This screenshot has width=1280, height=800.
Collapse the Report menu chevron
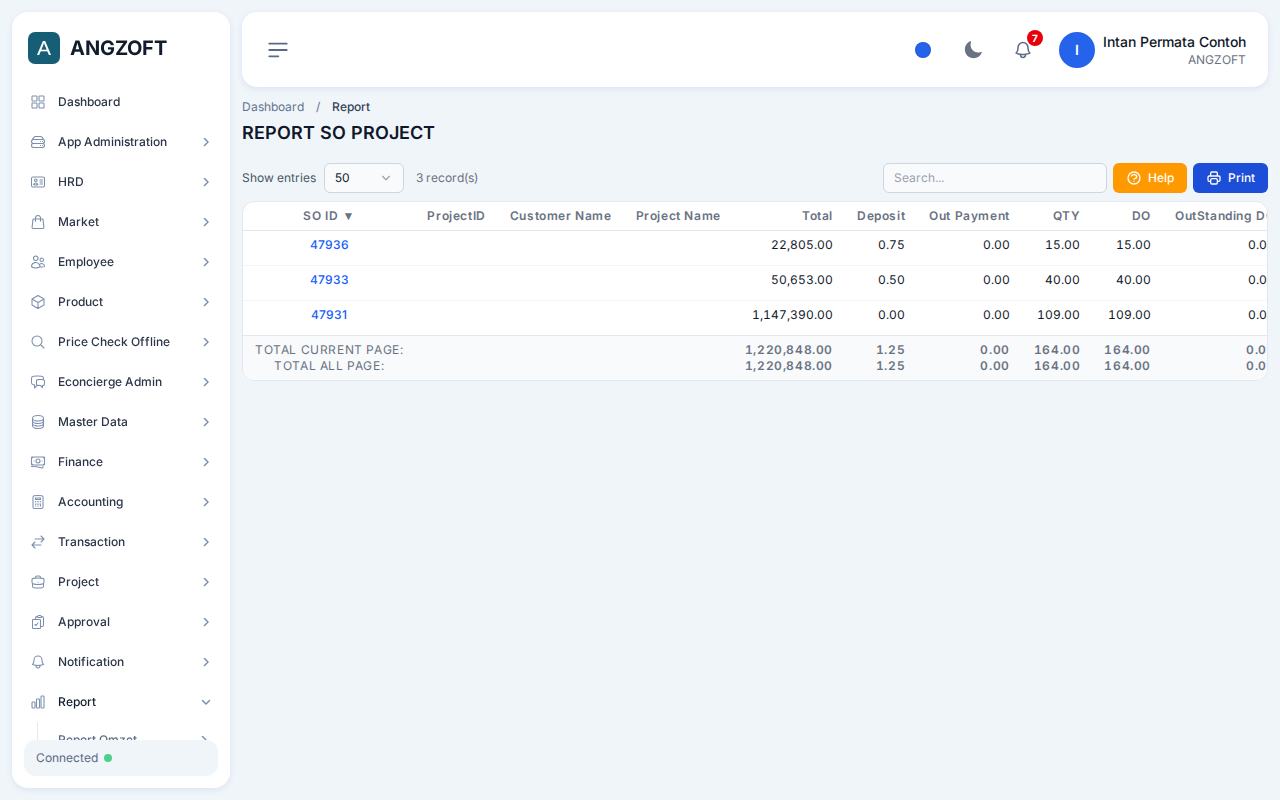(x=206, y=702)
